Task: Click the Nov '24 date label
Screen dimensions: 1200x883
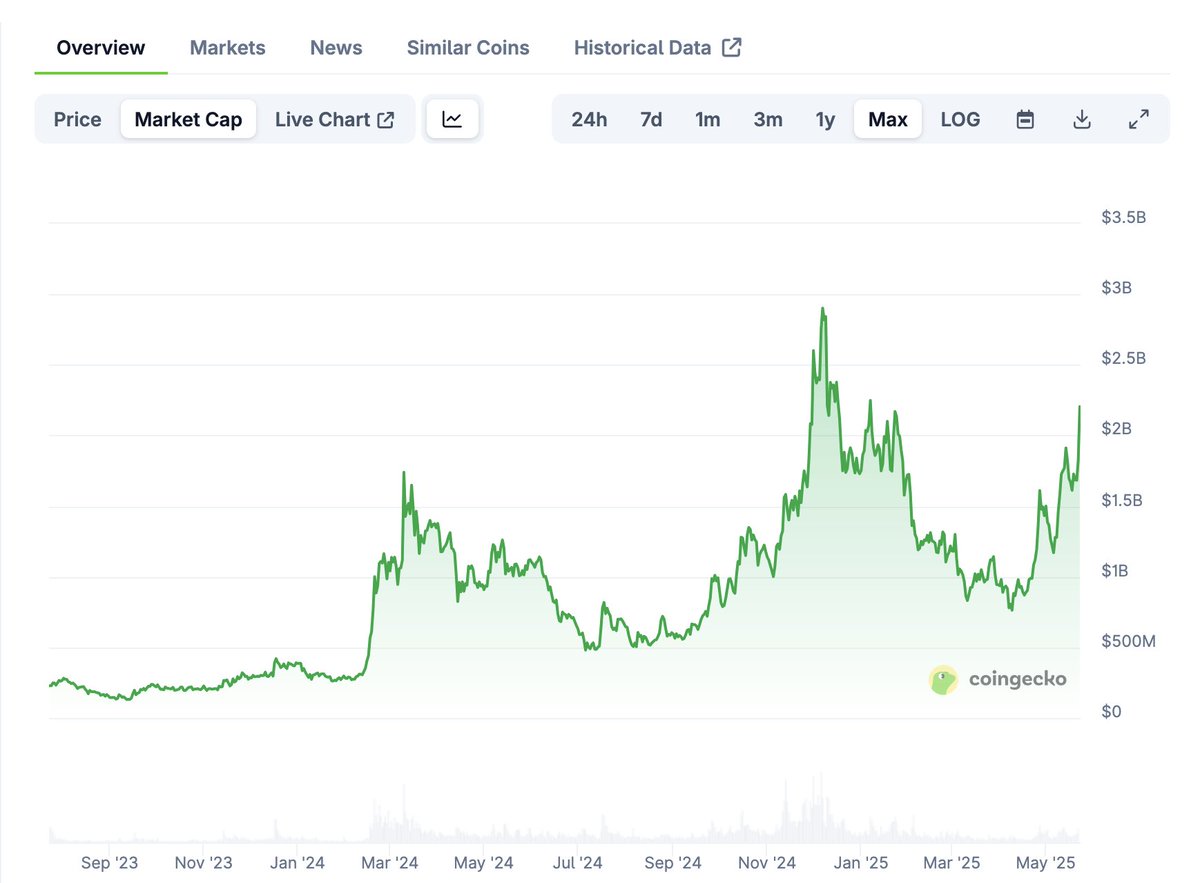Action: (766, 862)
